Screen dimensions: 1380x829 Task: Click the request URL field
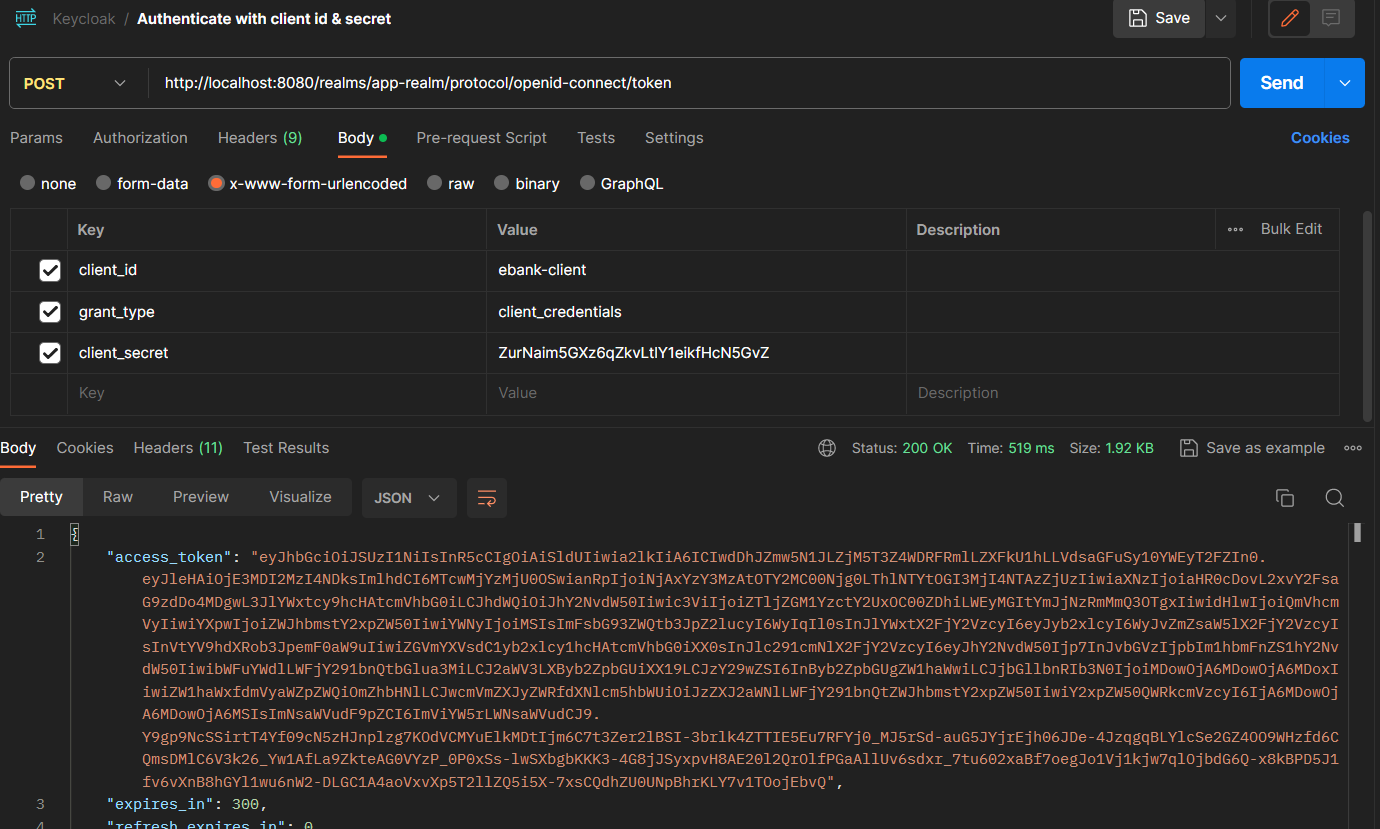tap(689, 83)
